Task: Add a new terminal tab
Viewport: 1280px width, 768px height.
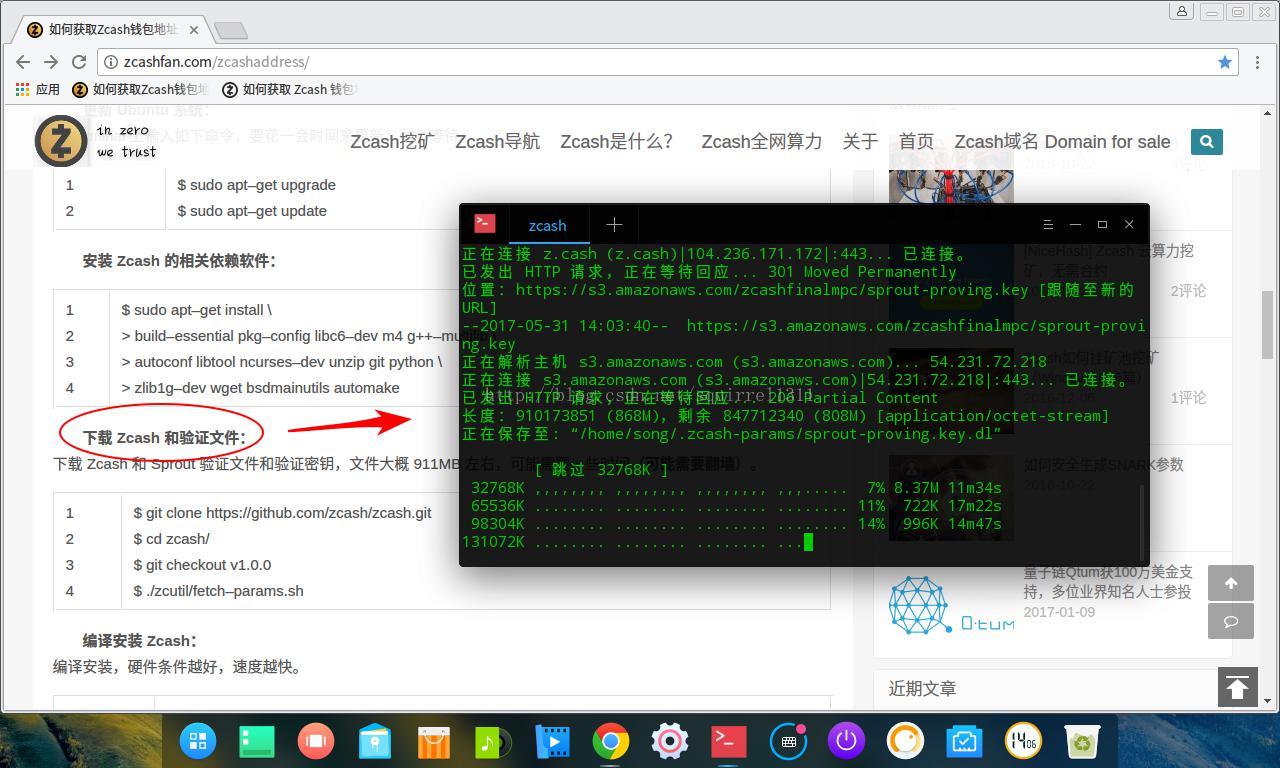Action: tap(614, 225)
